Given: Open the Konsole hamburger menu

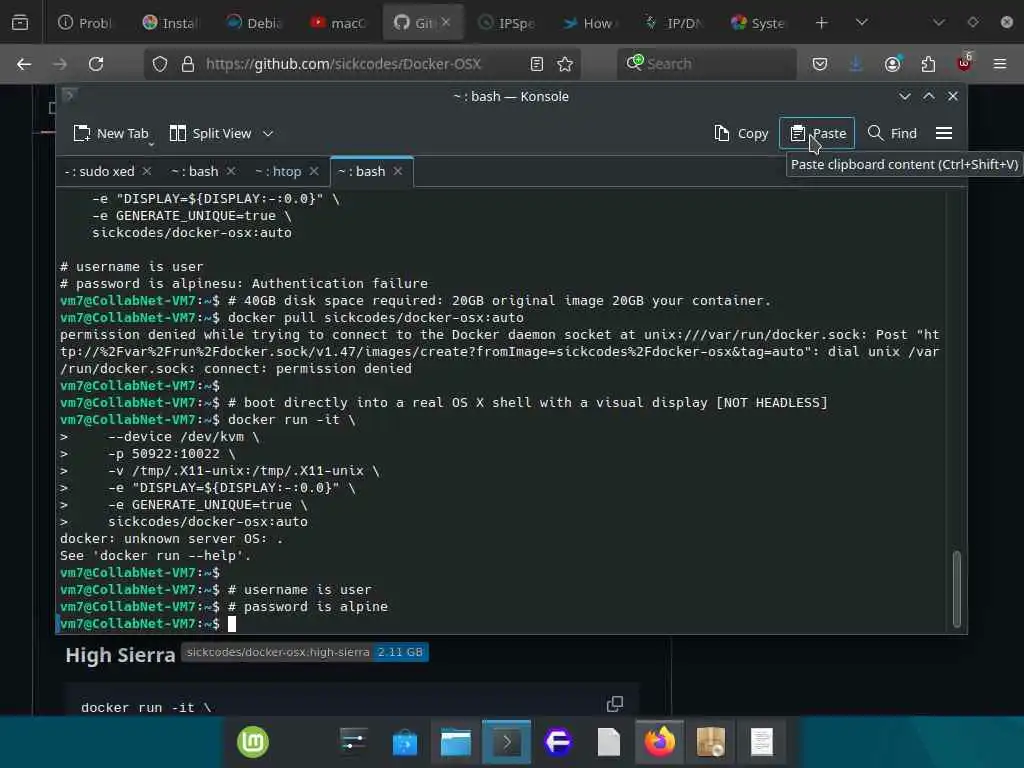Looking at the screenshot, I should point(944,133).
